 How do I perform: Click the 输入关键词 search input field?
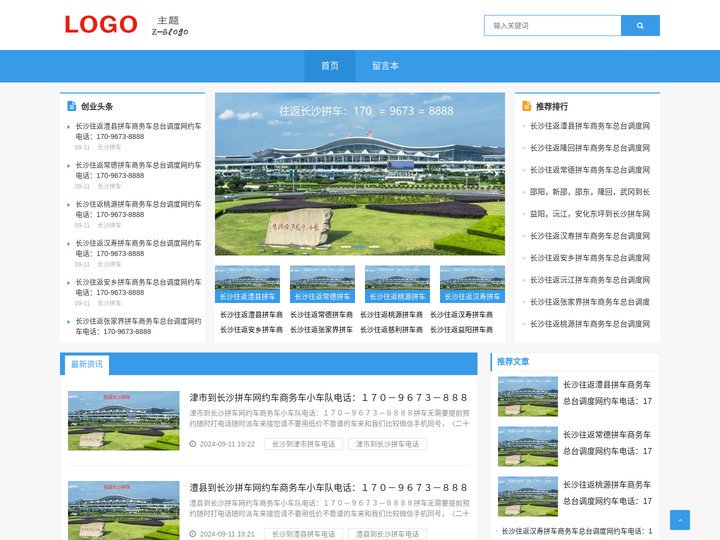[x=552, y=26]
